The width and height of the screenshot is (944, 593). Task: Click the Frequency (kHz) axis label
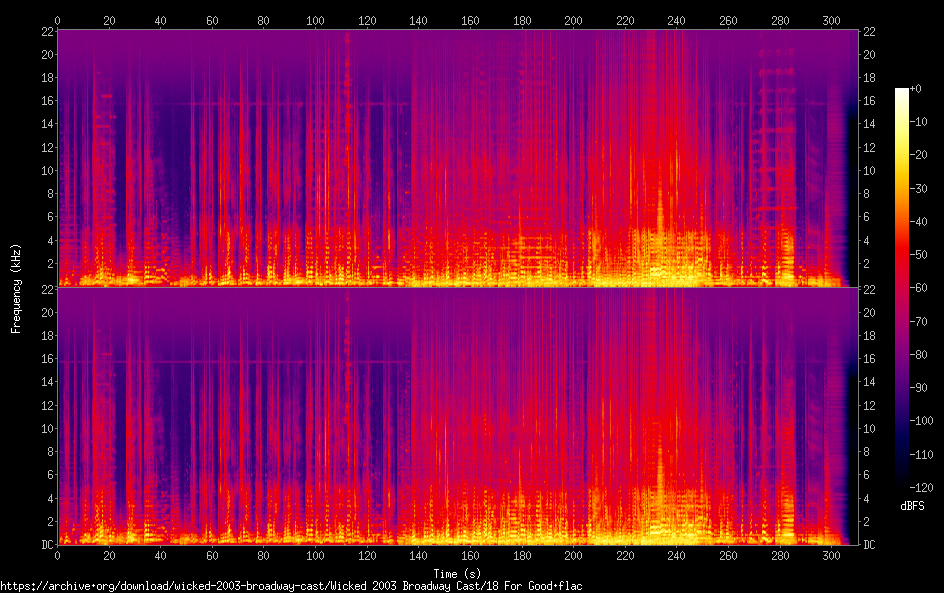click(16, 287)
